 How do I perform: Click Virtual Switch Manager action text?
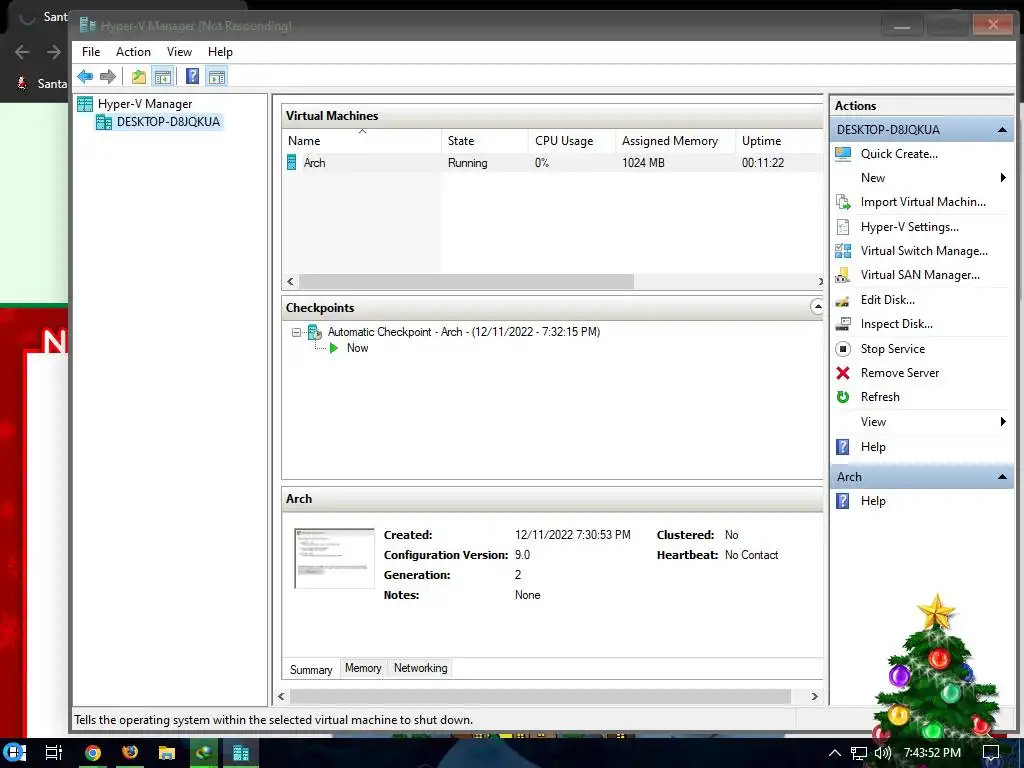(924, 251)
